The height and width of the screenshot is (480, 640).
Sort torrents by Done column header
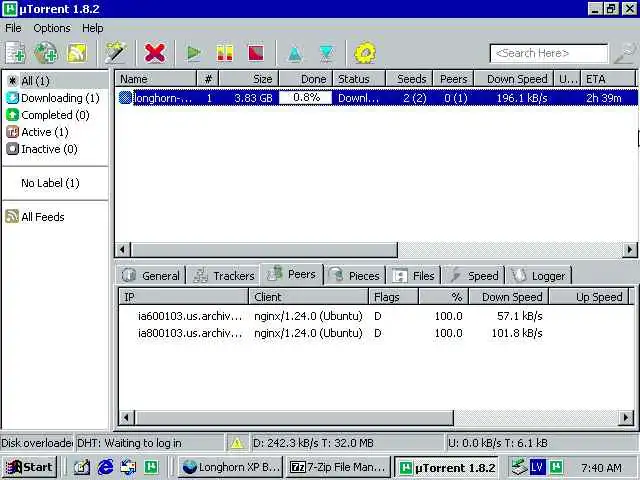tap(305, 79)
